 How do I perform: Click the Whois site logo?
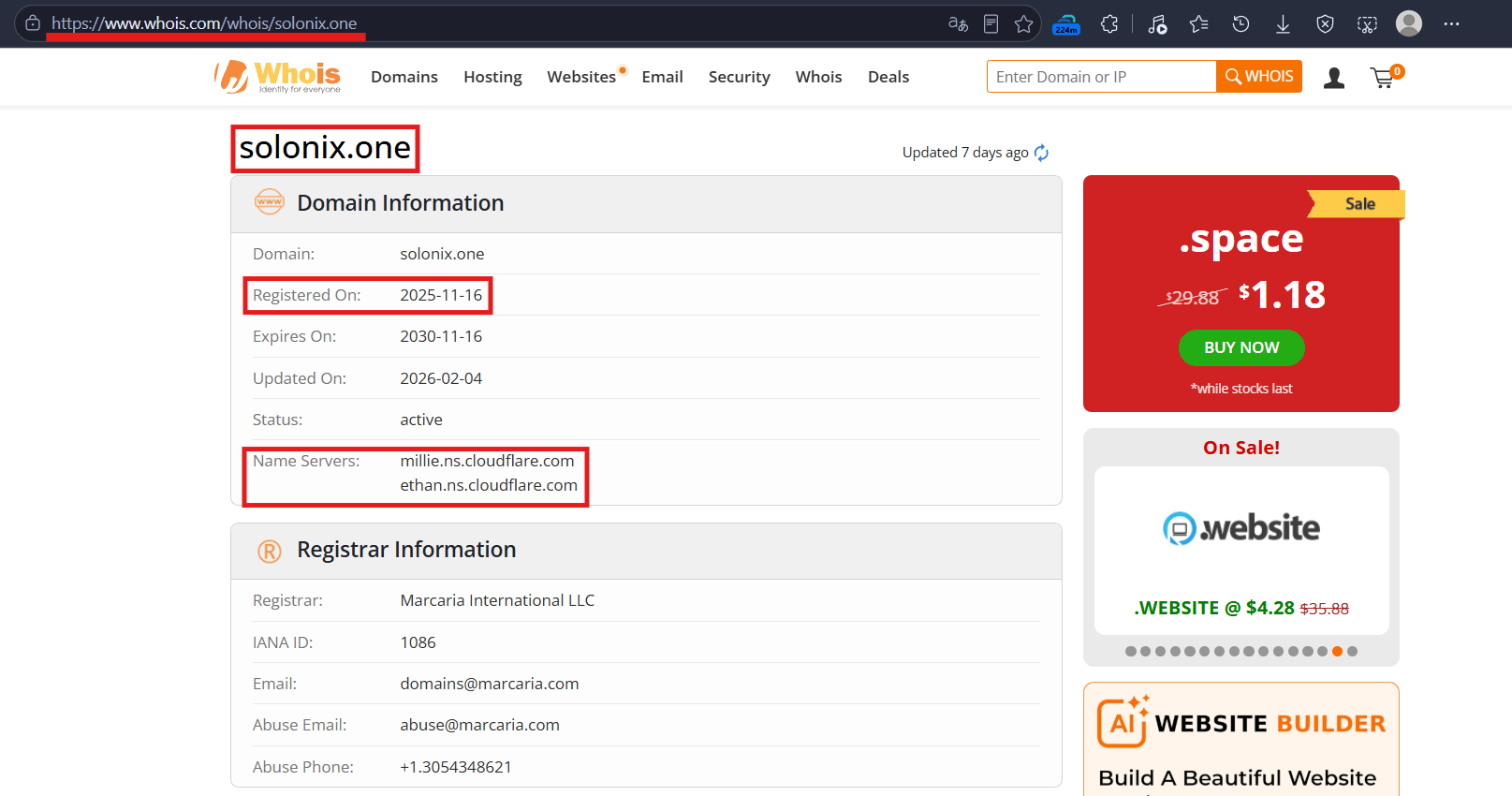point(277,77)
